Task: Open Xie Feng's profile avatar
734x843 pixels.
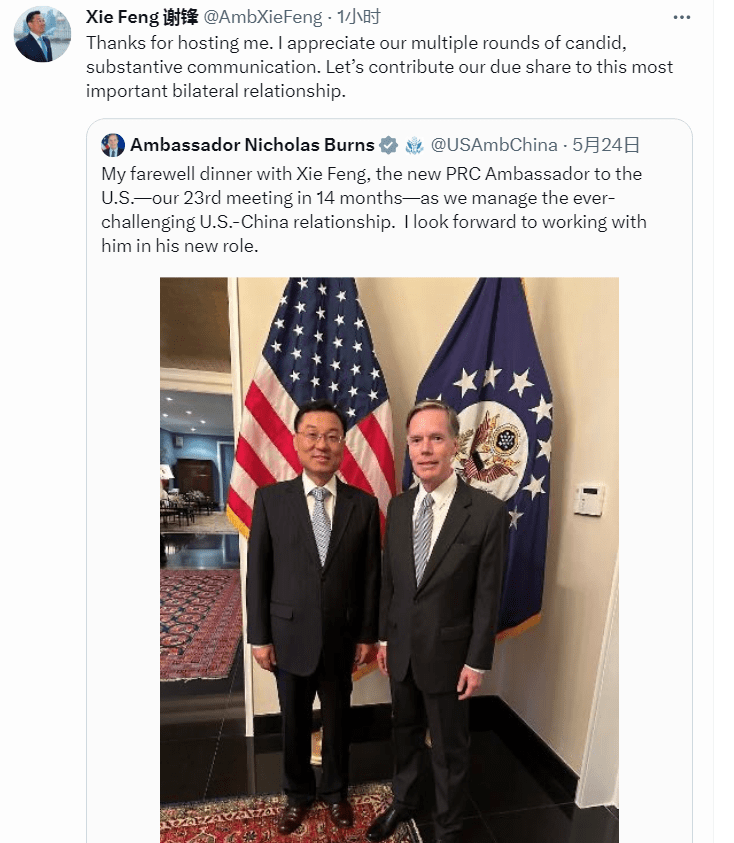Action: pyautogui.click(x=42, y=34)
